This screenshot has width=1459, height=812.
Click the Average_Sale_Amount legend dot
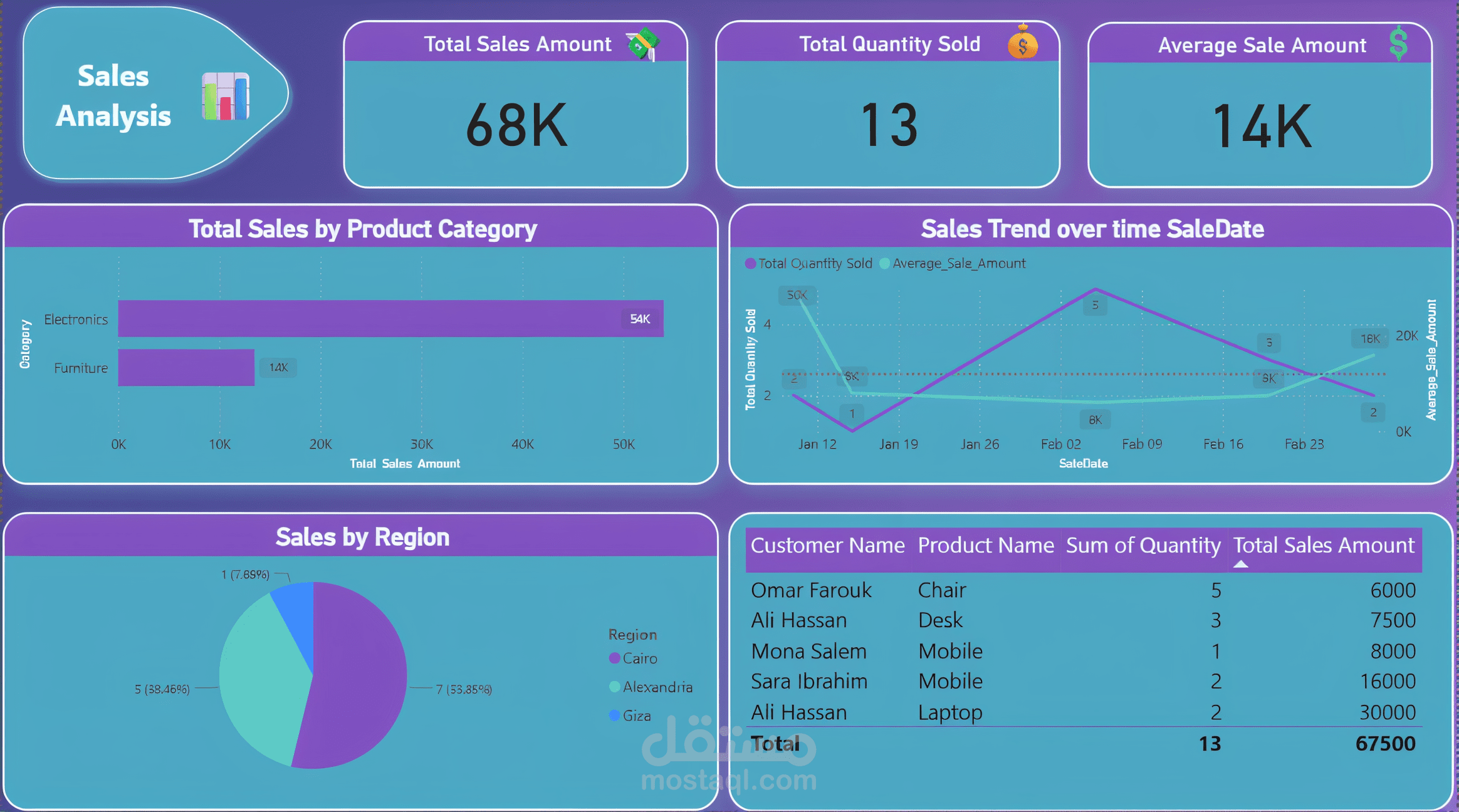coord(884,263)
